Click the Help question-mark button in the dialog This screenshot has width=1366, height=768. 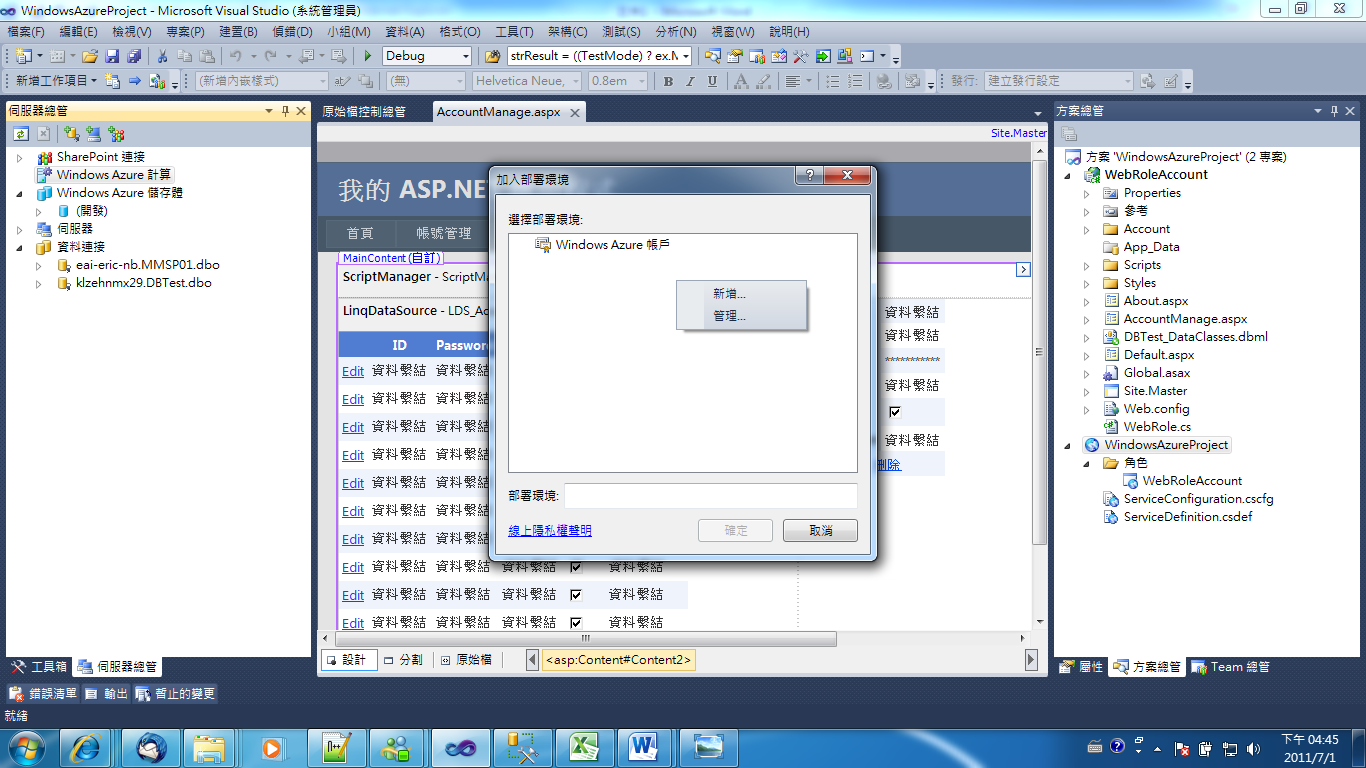coord(808,176)
